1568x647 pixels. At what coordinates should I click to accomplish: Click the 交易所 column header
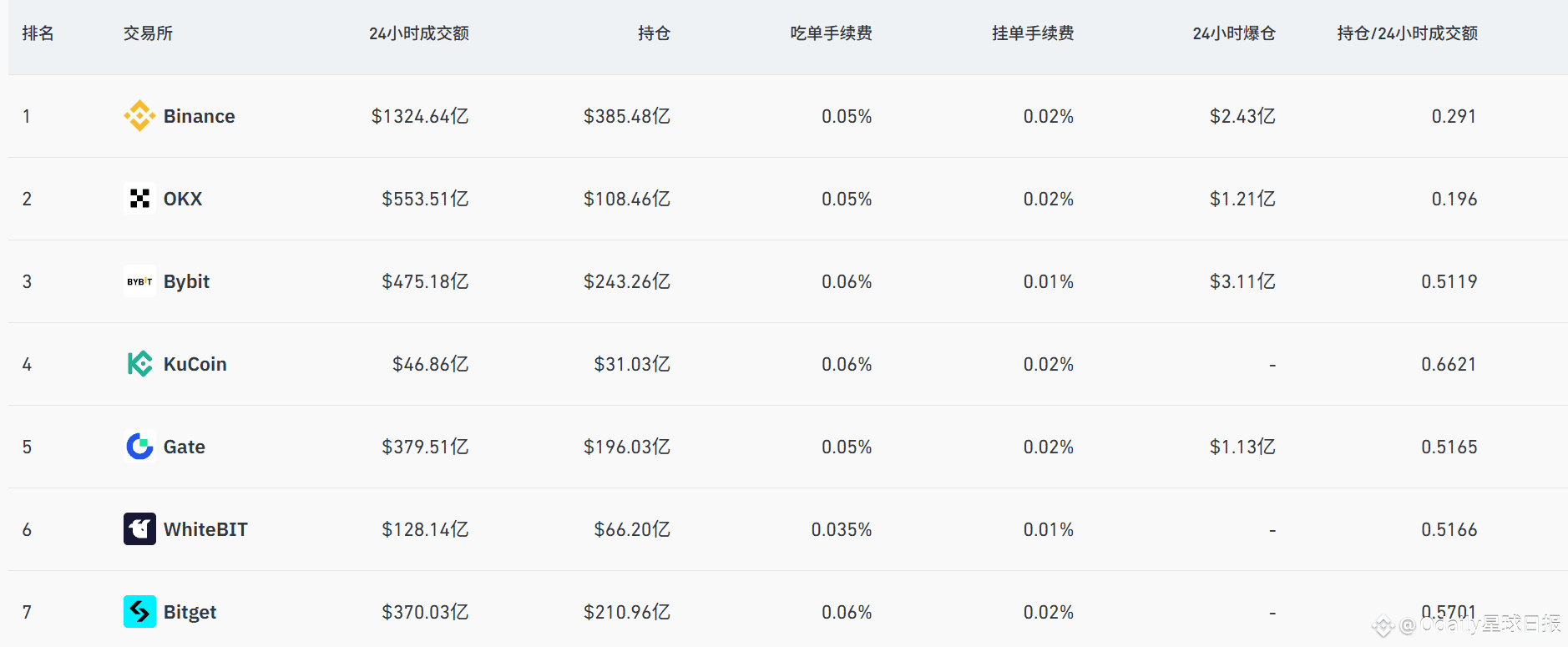pyautogui.click(x=148, y=33)
